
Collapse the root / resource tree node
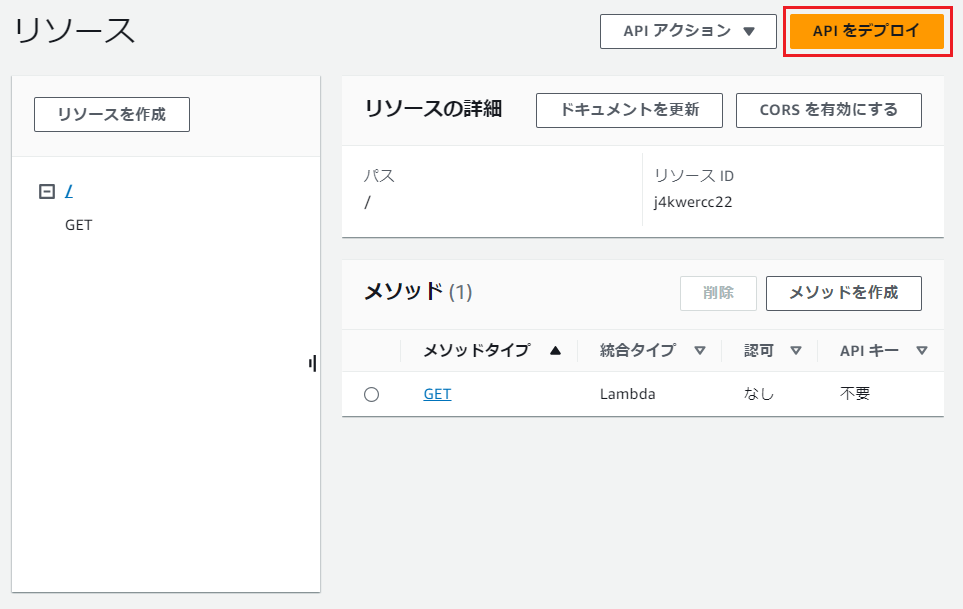pos(47,192)
